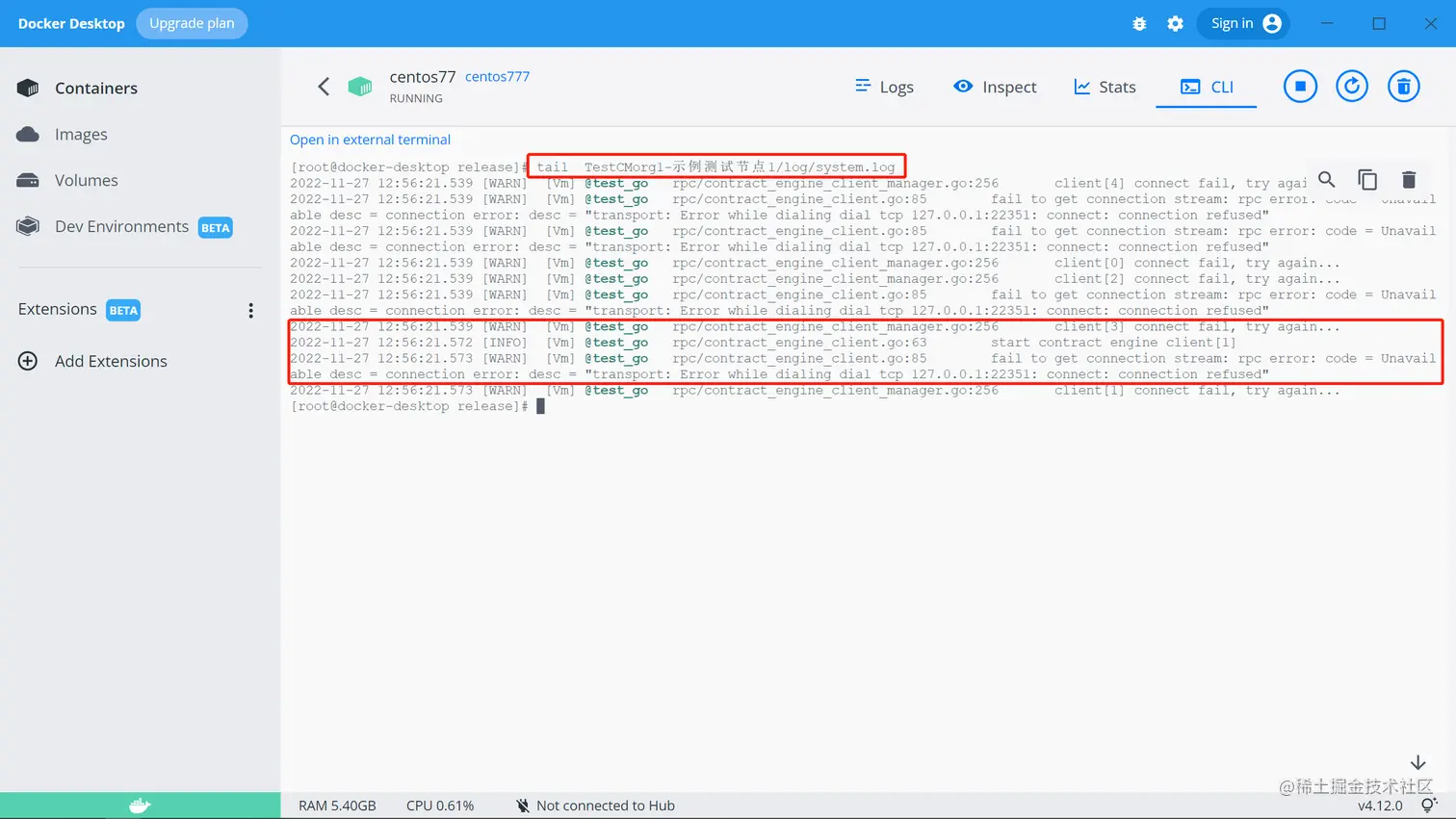The width and height of the screenshot is (1456, 819).
Task: Click the scroll-to-bottom arrow icon
Action: pyautogui.click(x=1417, y=762)
